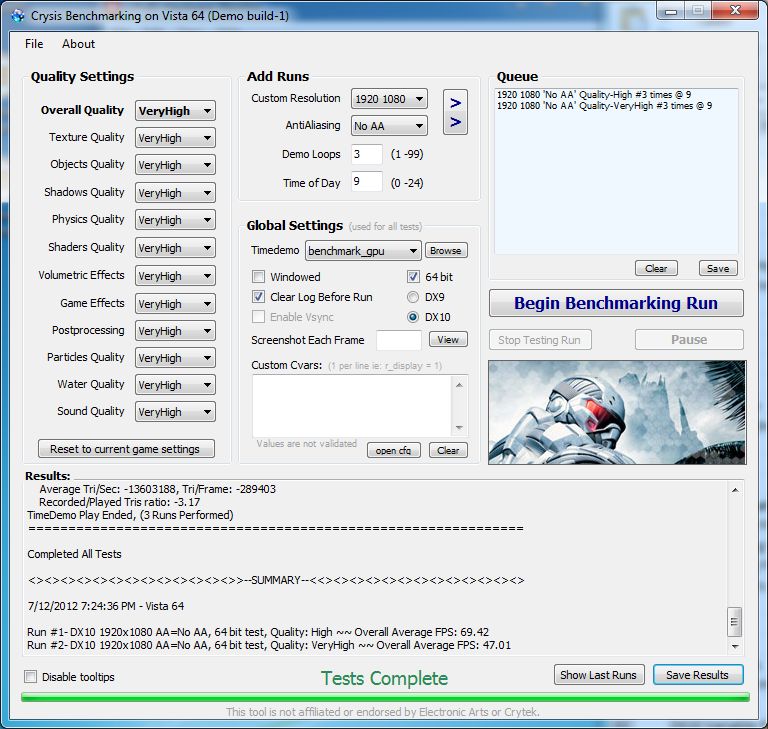
Task: Click the Results scrollbar up arrow
Action: pyautogui.click(x=735, y=490)
